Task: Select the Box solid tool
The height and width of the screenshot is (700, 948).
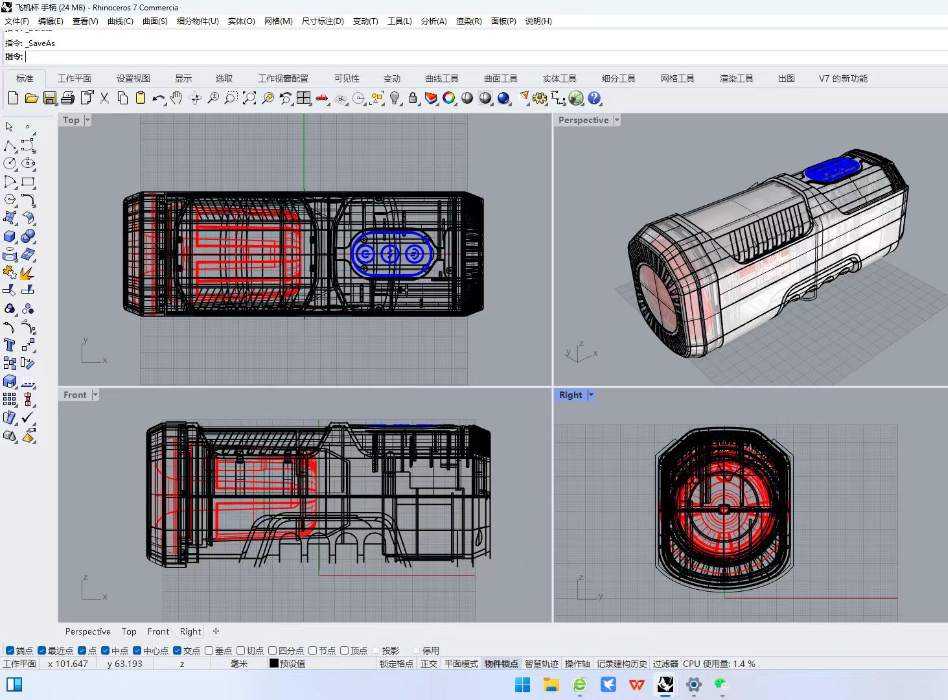Action: [10, 237]
